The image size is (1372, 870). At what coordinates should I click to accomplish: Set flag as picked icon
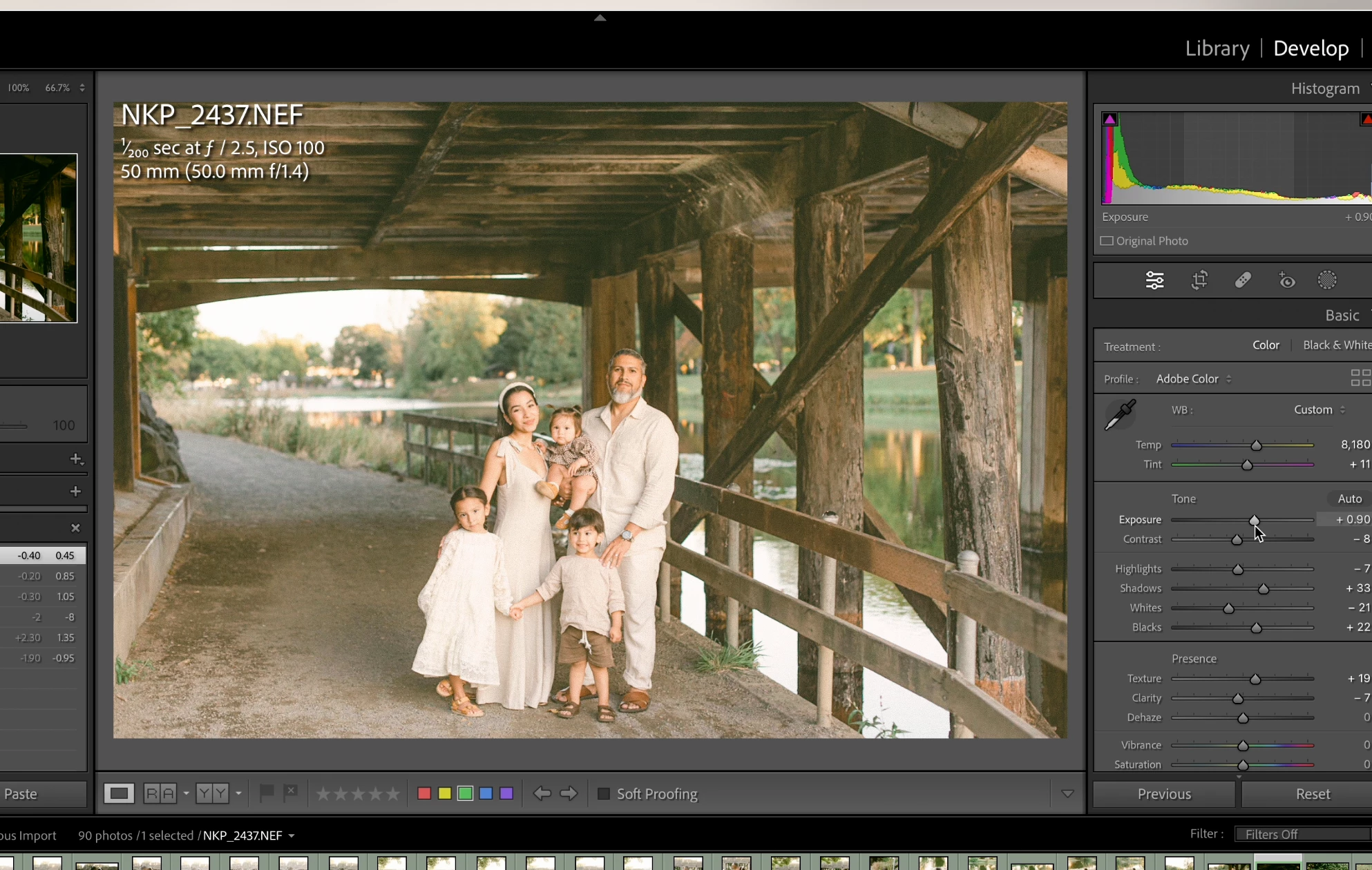point(266,793)
